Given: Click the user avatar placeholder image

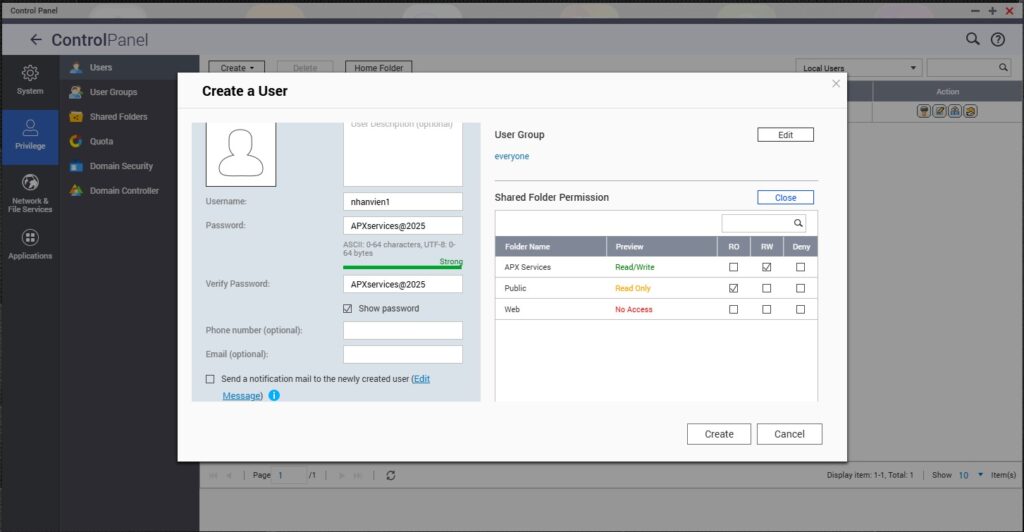Looking at the screenshot, I should pyautogui.click(x=241, y=153).
